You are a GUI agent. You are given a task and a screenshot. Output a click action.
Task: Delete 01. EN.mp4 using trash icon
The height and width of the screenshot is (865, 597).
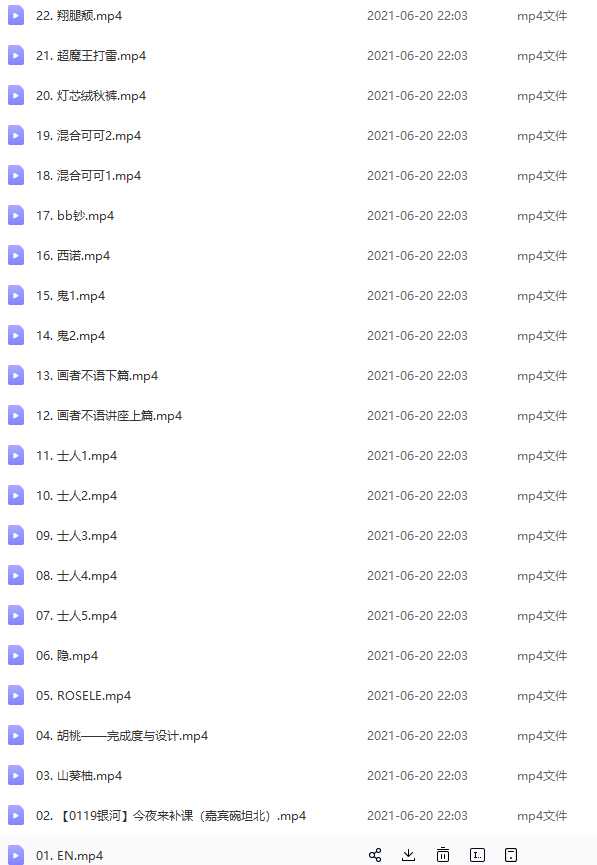pyautogui.click(x=443, y=855)
